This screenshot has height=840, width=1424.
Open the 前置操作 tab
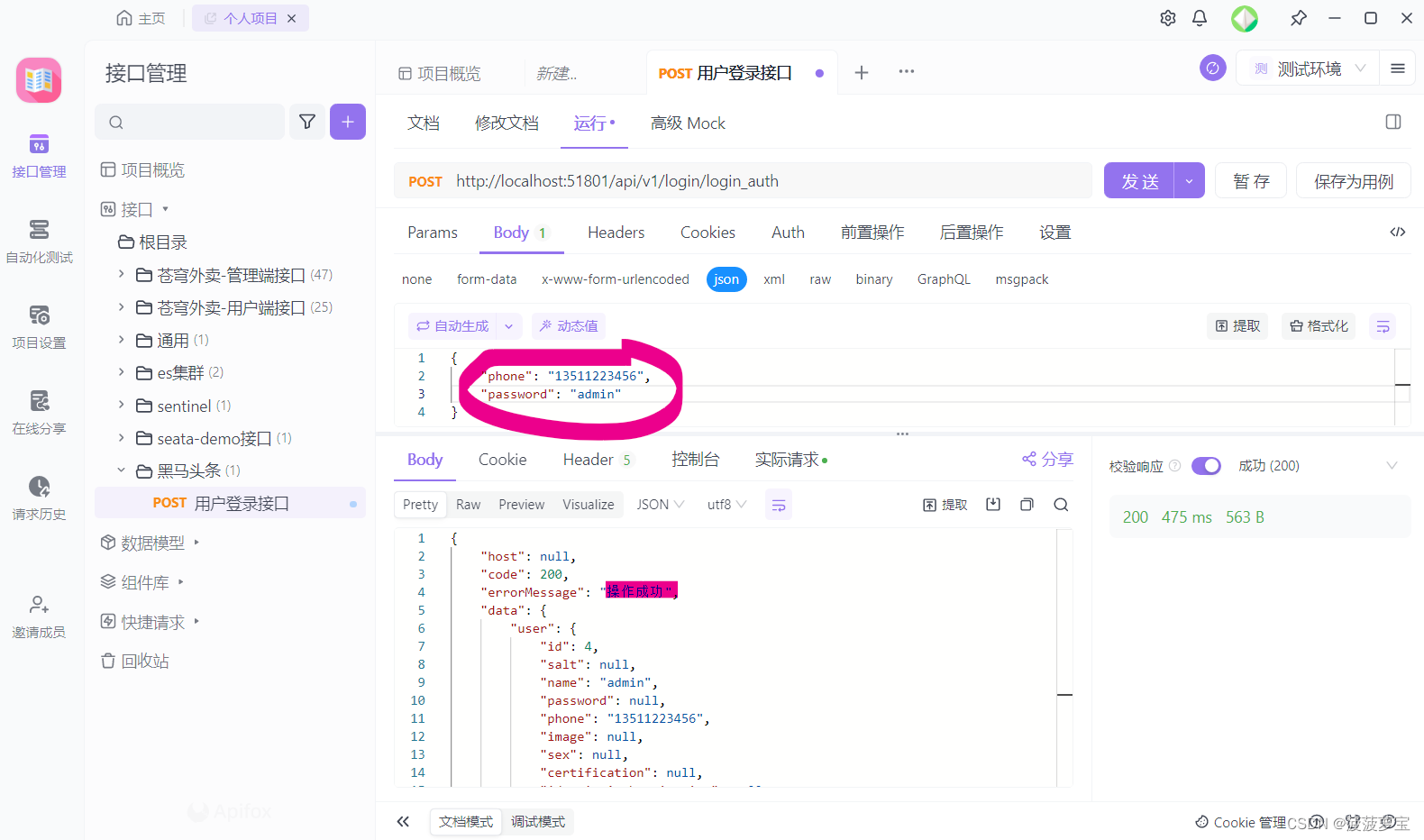click(872, 233)
